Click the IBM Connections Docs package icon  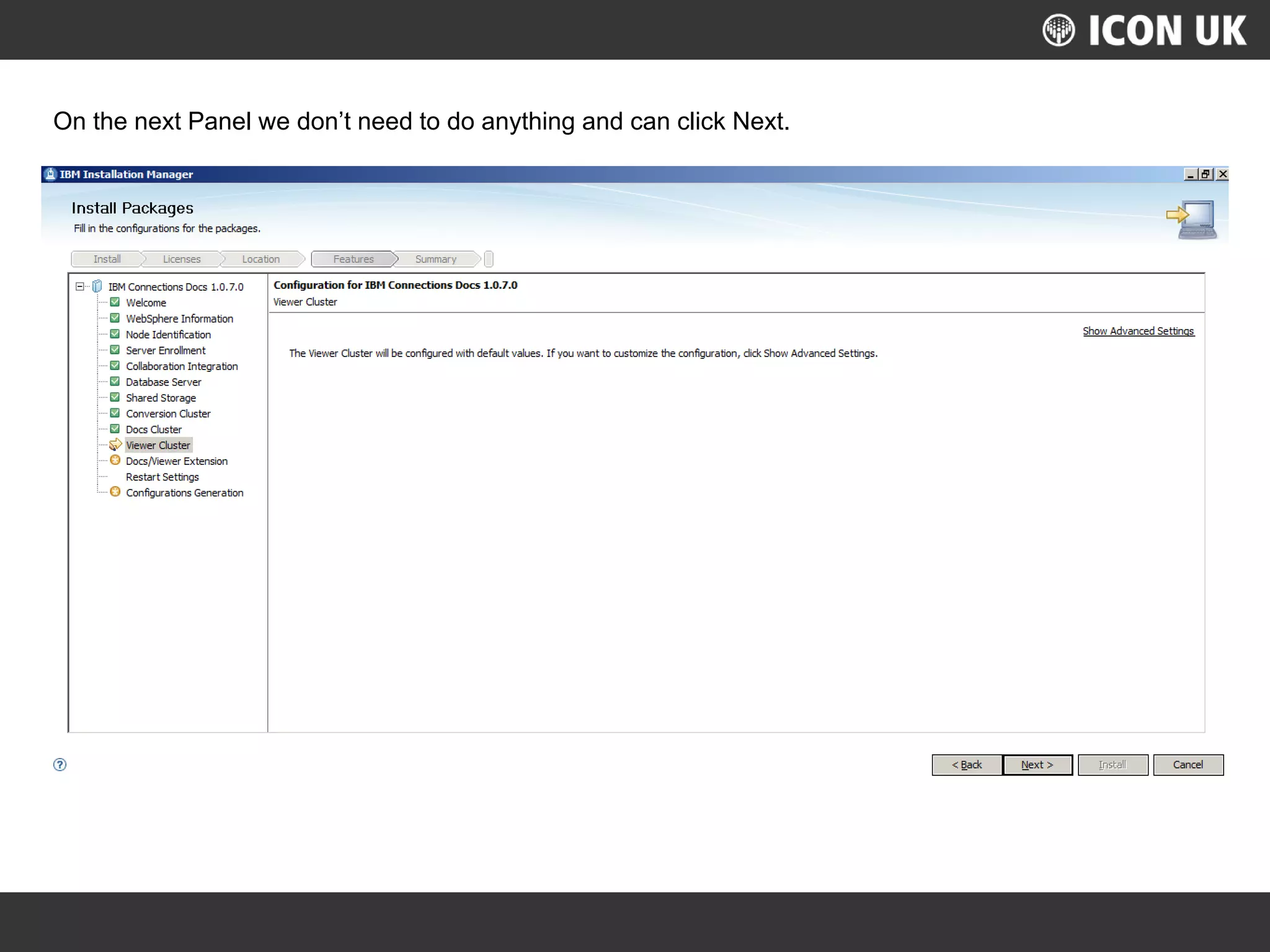click(97, 286)
